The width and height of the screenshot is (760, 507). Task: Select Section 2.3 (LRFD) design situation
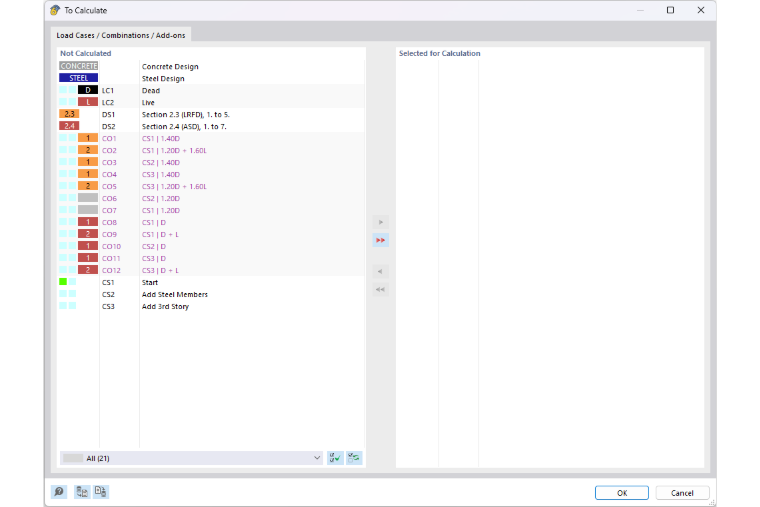211,114
